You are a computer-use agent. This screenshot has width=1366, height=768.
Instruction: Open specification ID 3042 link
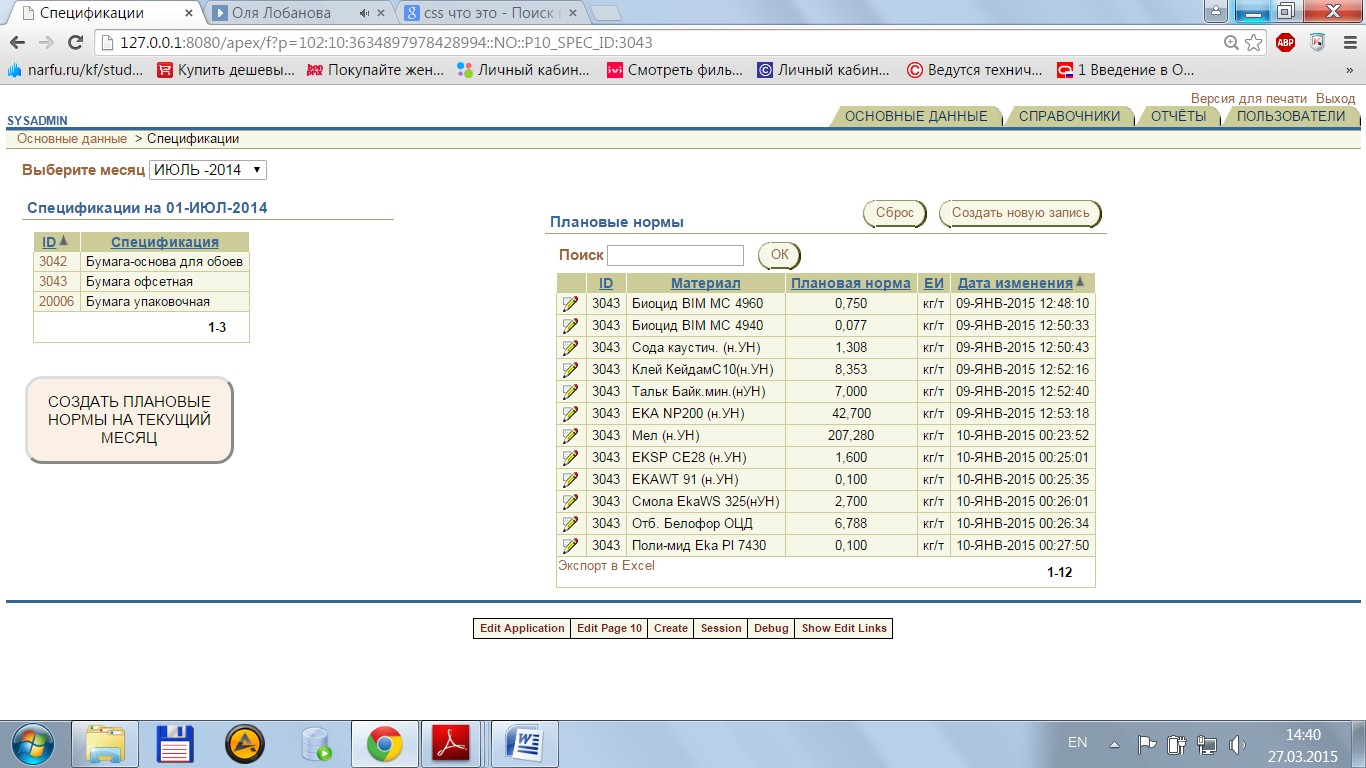(53, 262)
